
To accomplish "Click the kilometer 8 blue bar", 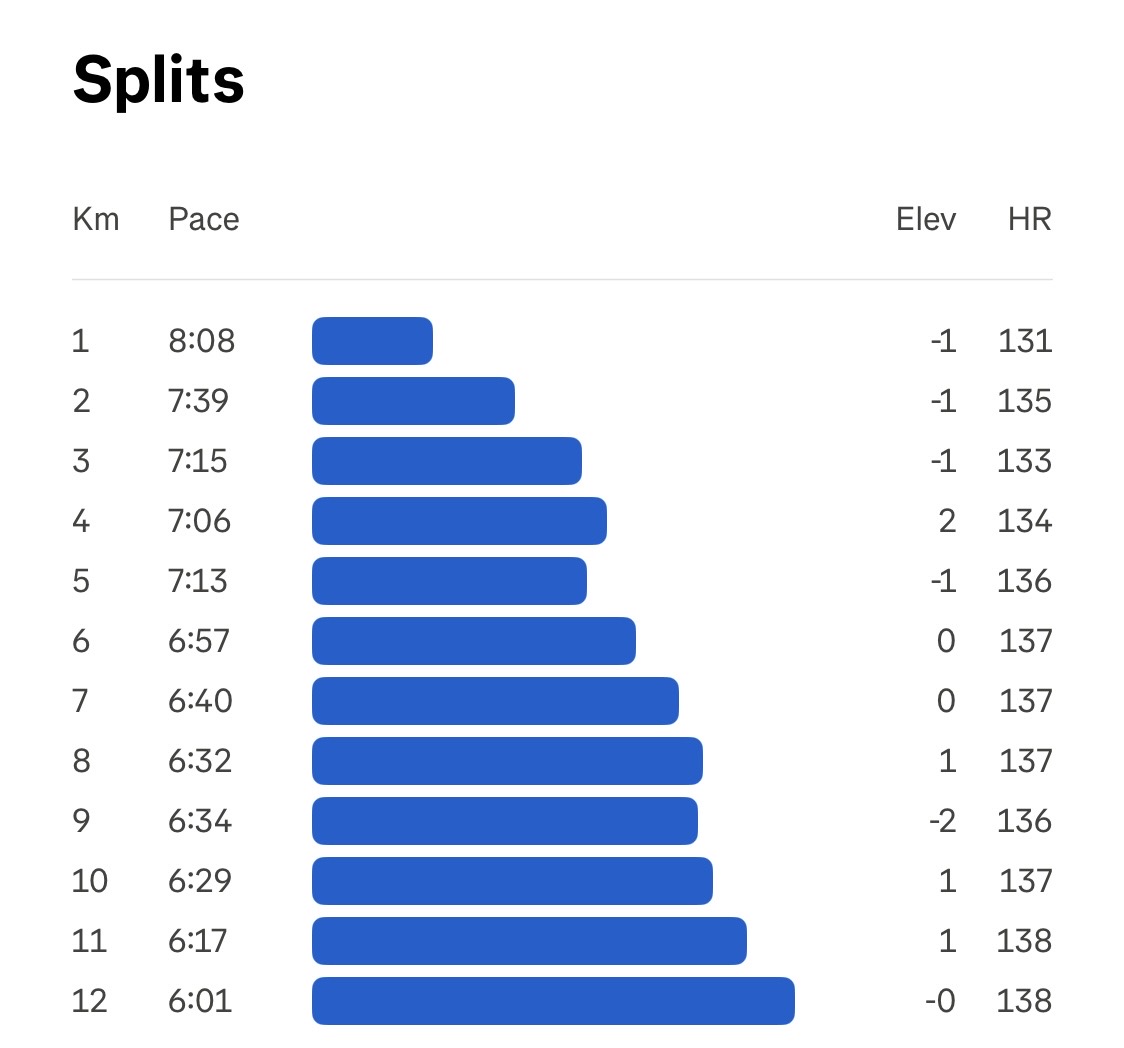I will point(508,761).
